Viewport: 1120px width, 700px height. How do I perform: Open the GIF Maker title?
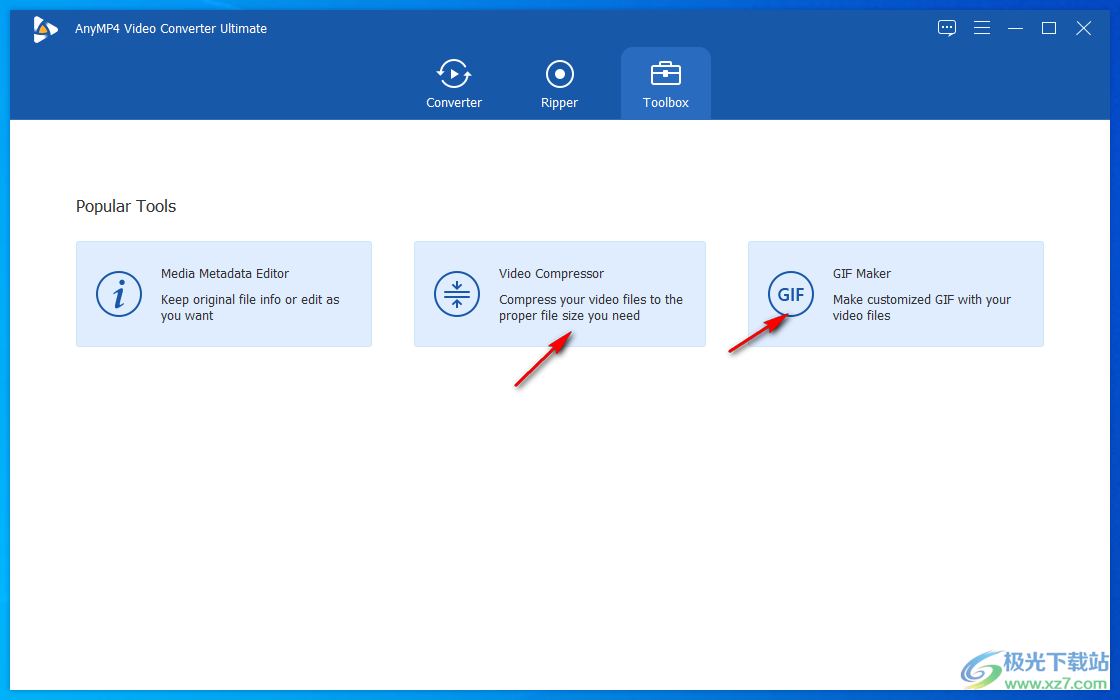point(861,274)
